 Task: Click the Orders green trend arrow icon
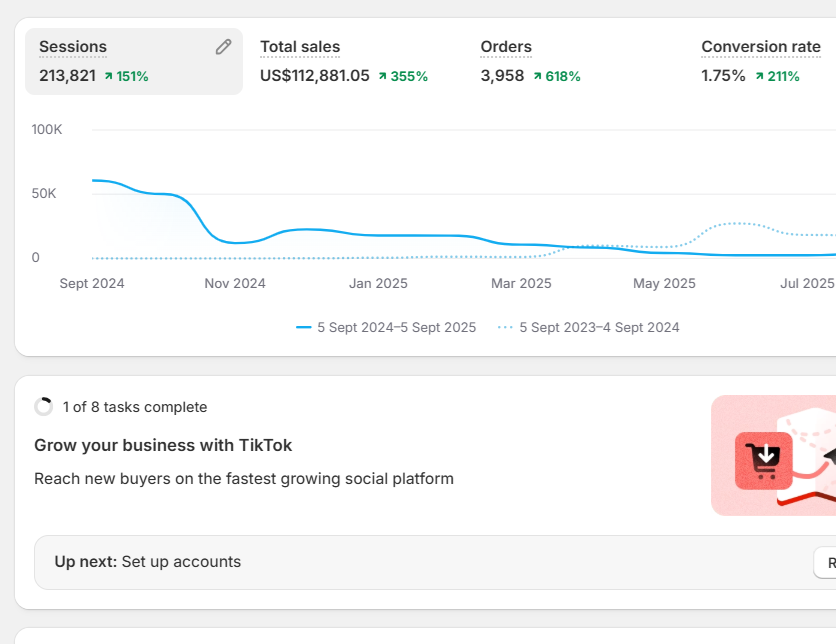pos(537,76)
